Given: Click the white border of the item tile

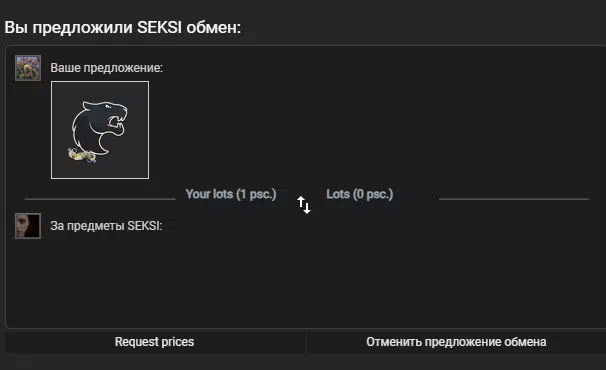Looking at the screenshot, I should [100, 82].
